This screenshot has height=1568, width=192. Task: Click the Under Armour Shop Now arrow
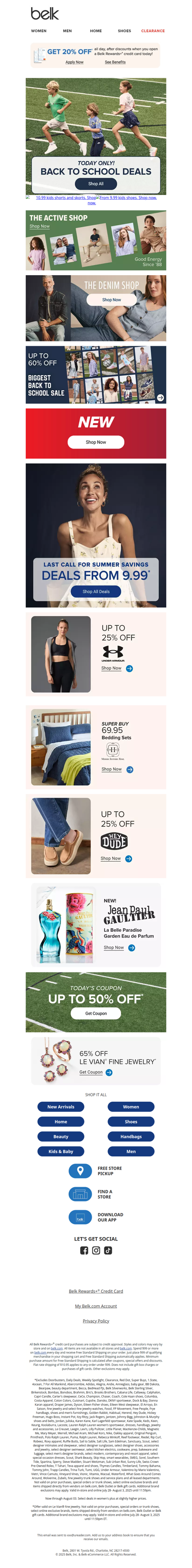point(130,669)
